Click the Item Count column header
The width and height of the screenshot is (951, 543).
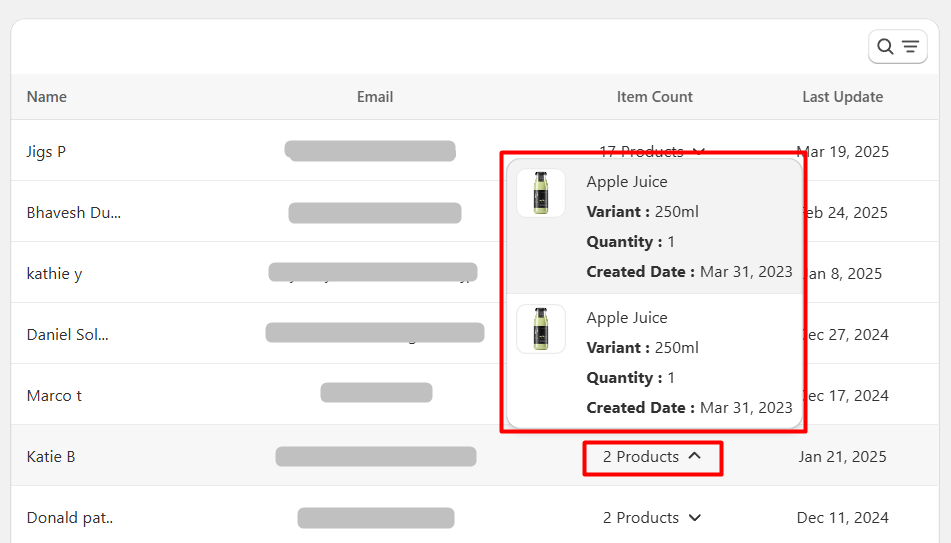[x=654, y=97]
